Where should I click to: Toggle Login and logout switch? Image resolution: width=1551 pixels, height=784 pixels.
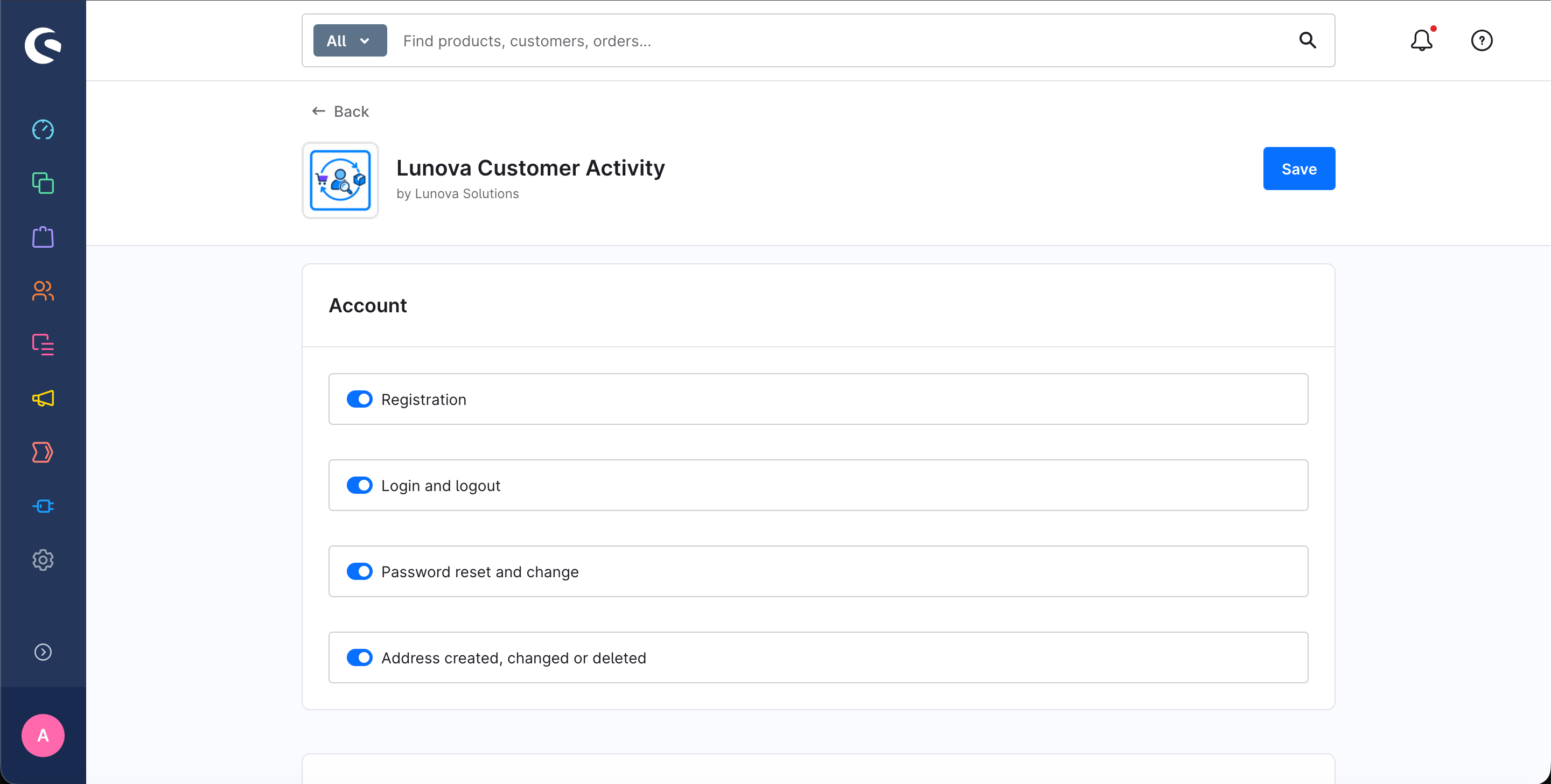point(359,485)
